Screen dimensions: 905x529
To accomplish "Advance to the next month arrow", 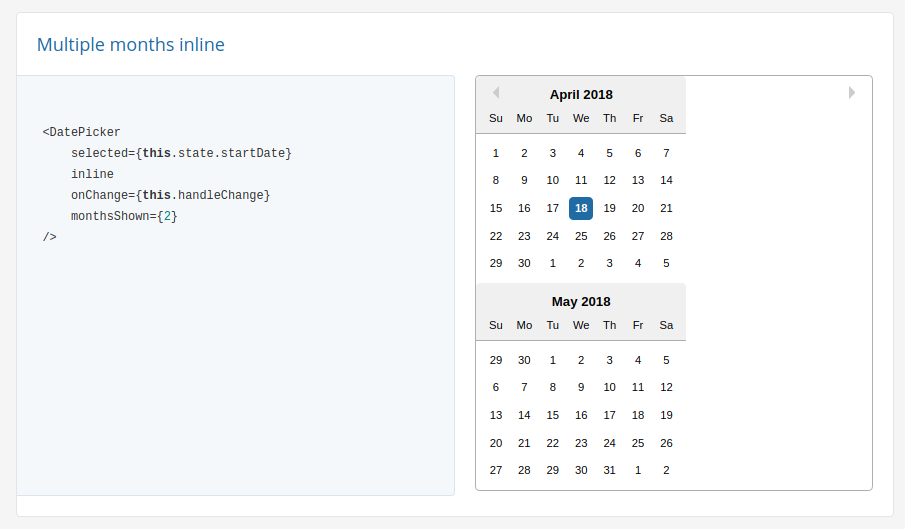I will pyautogui.click(x=852, y=92).
